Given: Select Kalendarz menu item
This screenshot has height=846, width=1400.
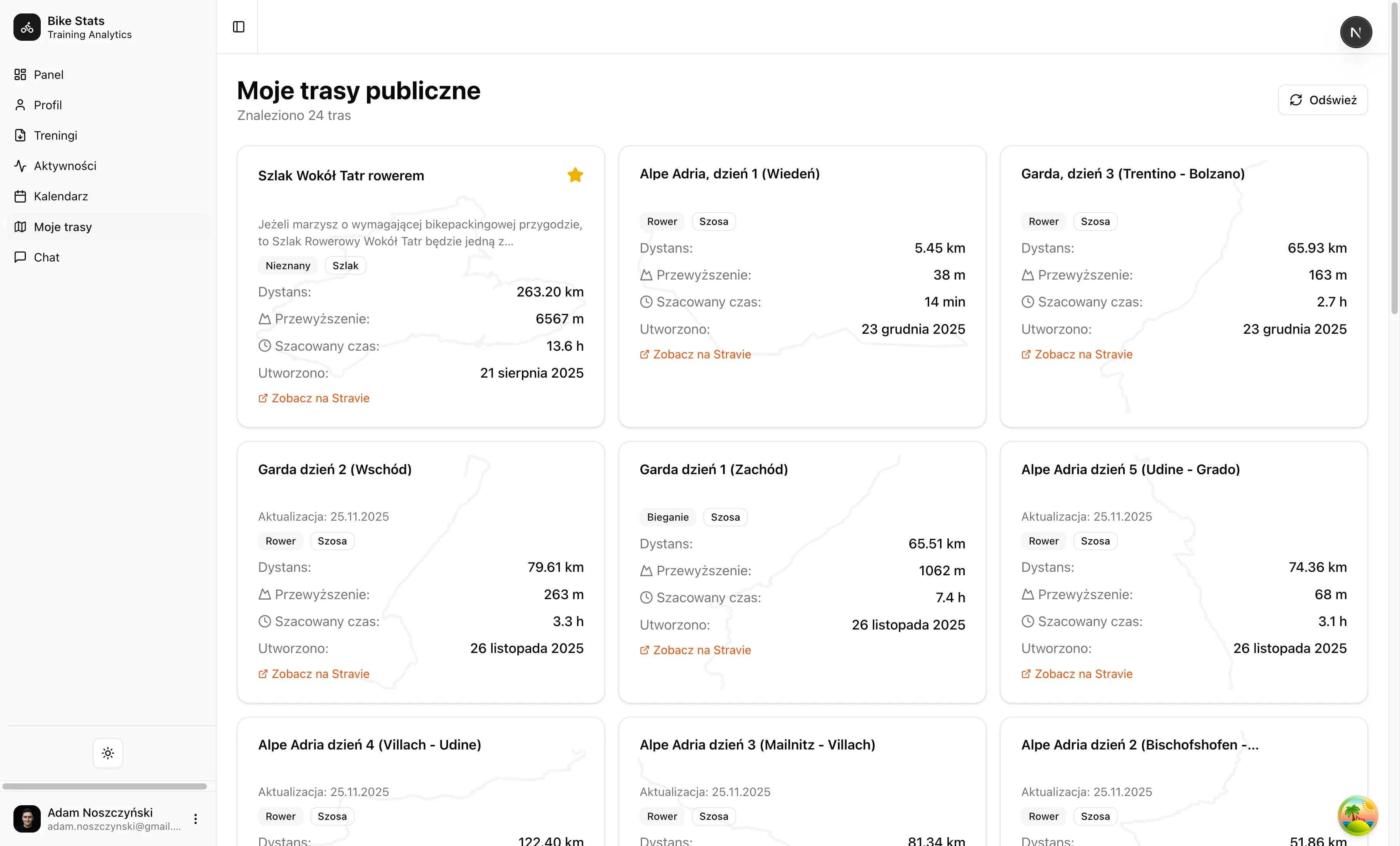Looking at the screenshot, I should pyautogui.click(x=61, y=196).
